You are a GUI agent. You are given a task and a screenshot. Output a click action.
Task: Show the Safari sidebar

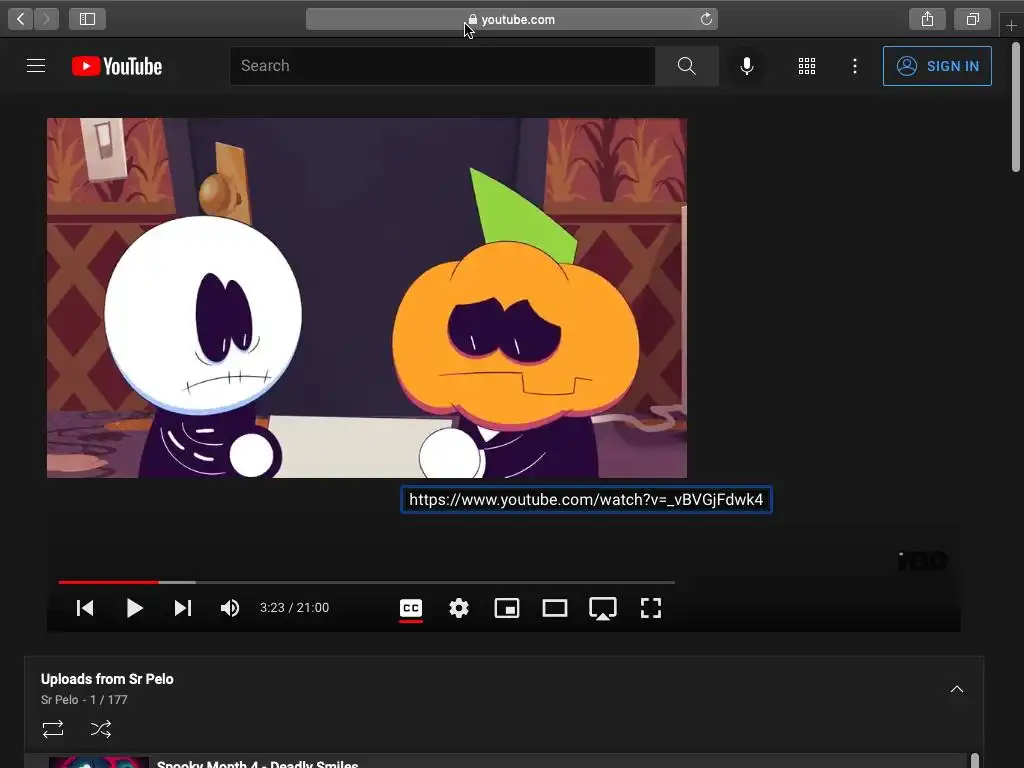point(88,19)
